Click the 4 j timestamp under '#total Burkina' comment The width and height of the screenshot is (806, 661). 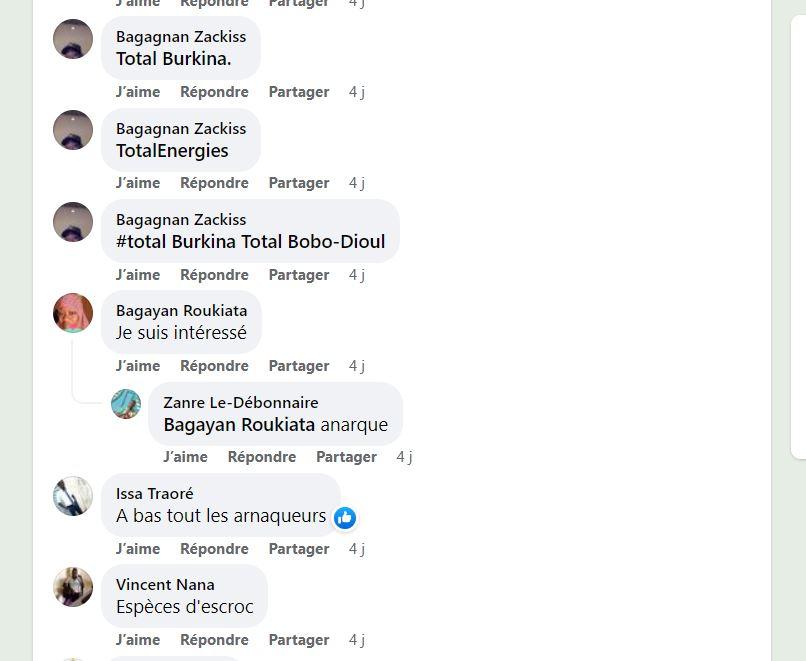(357, 275)
